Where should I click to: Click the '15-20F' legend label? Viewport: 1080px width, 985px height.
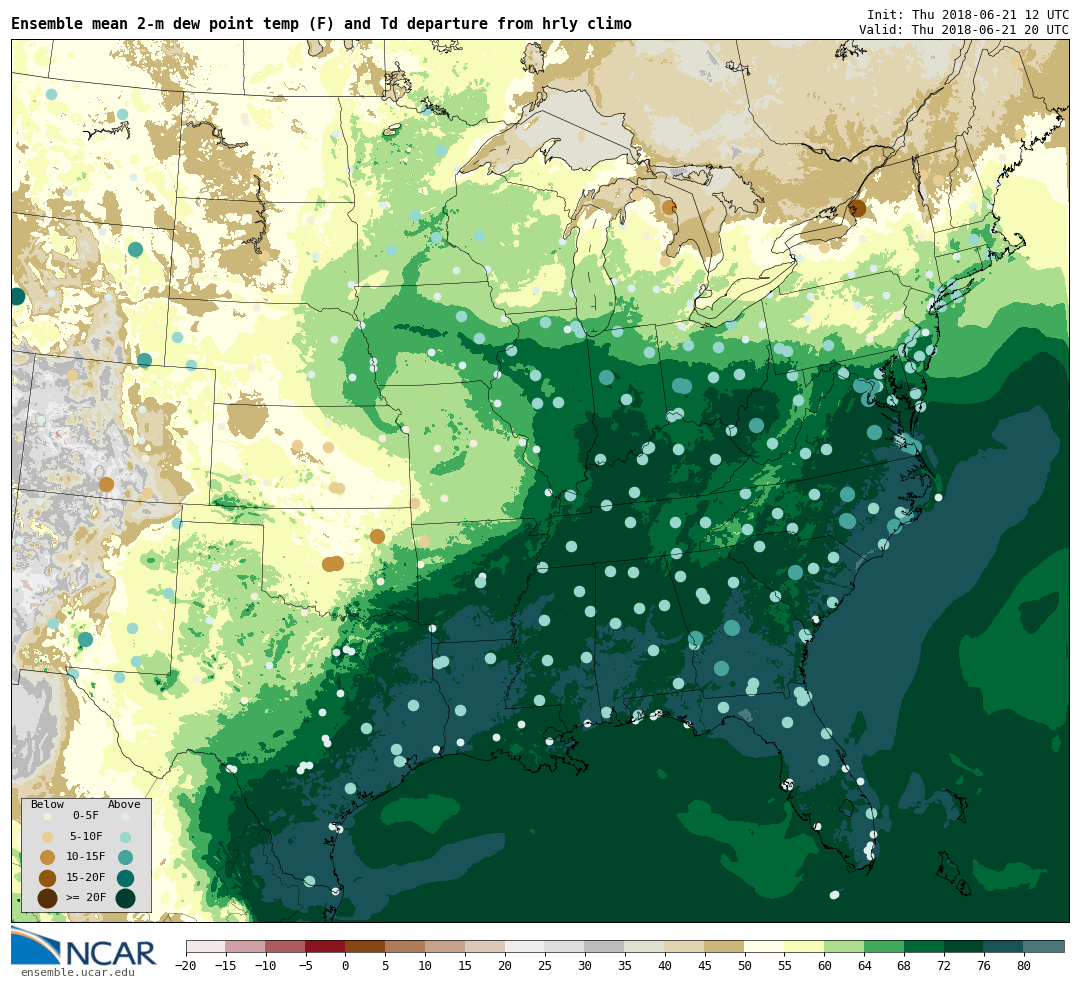[86, 877]
